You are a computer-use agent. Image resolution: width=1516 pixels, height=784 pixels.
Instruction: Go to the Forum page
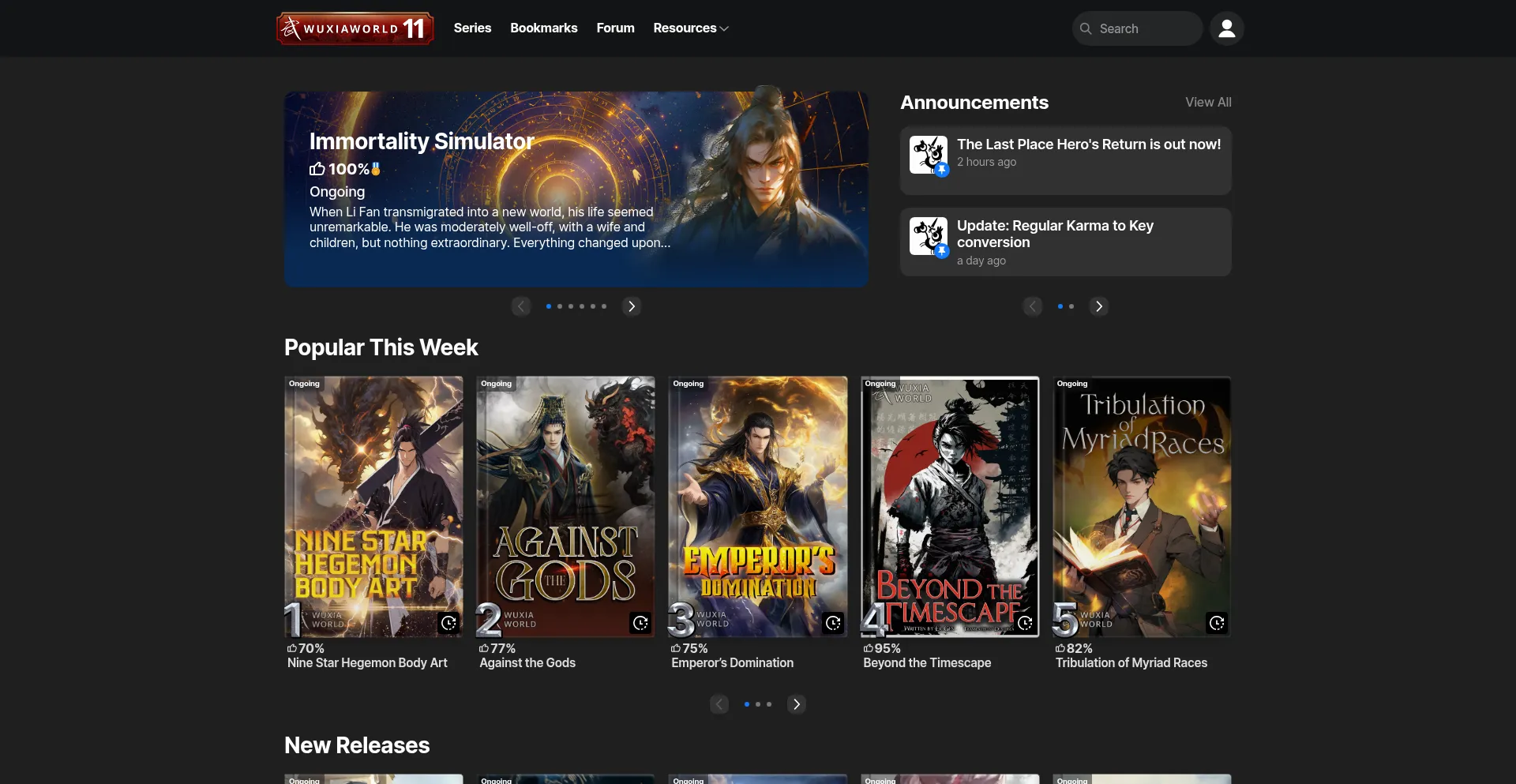tap(615, 28)
